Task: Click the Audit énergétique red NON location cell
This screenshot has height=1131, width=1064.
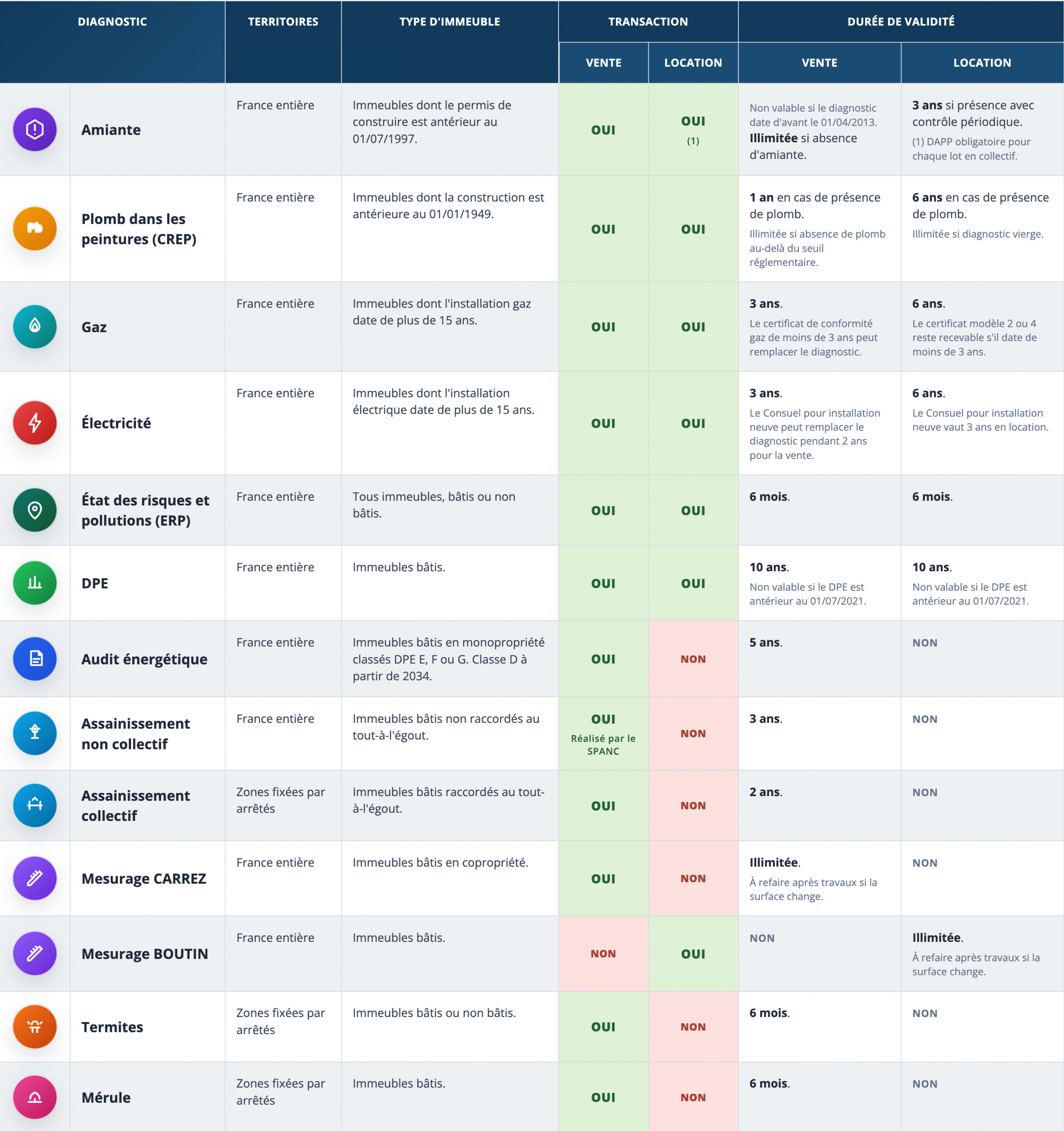Action: [693, 659]
